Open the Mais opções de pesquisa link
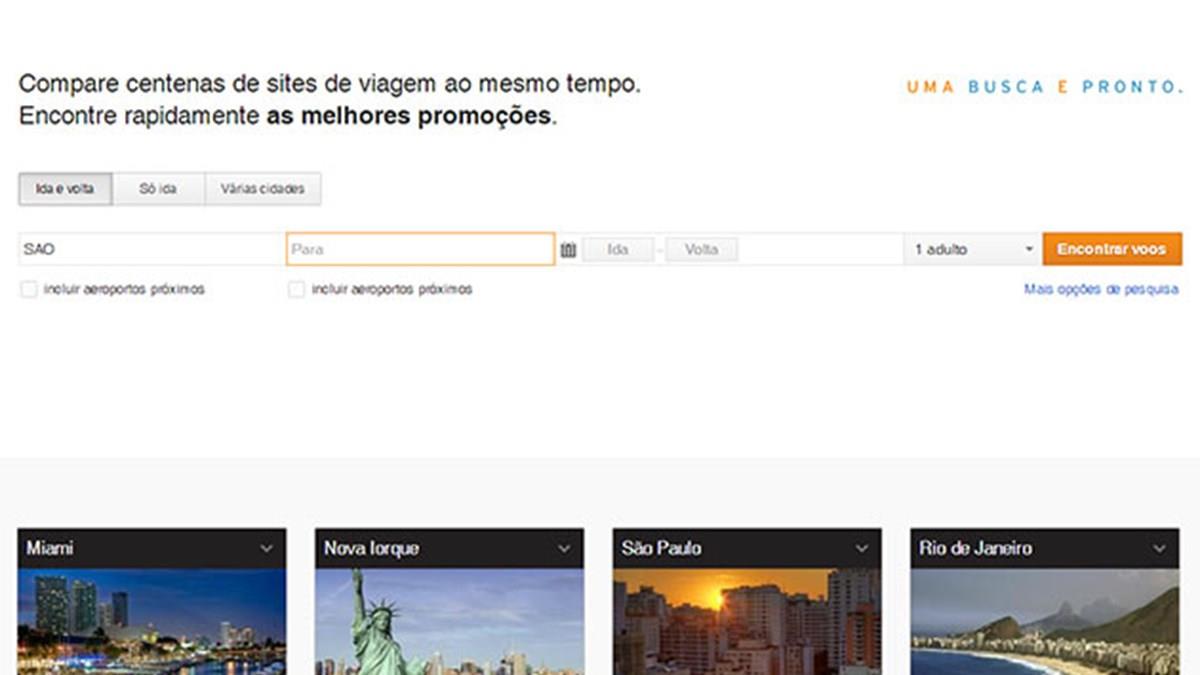1200x675 pixels. pos(1101,290)
